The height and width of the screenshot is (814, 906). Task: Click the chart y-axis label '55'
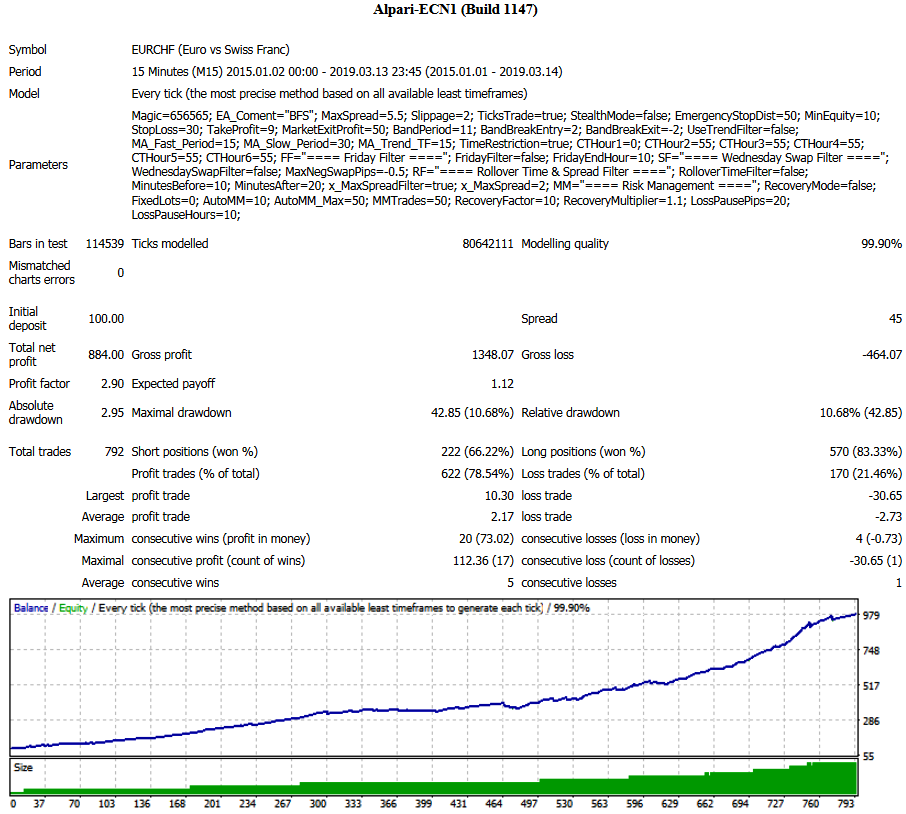pos(868,756)
